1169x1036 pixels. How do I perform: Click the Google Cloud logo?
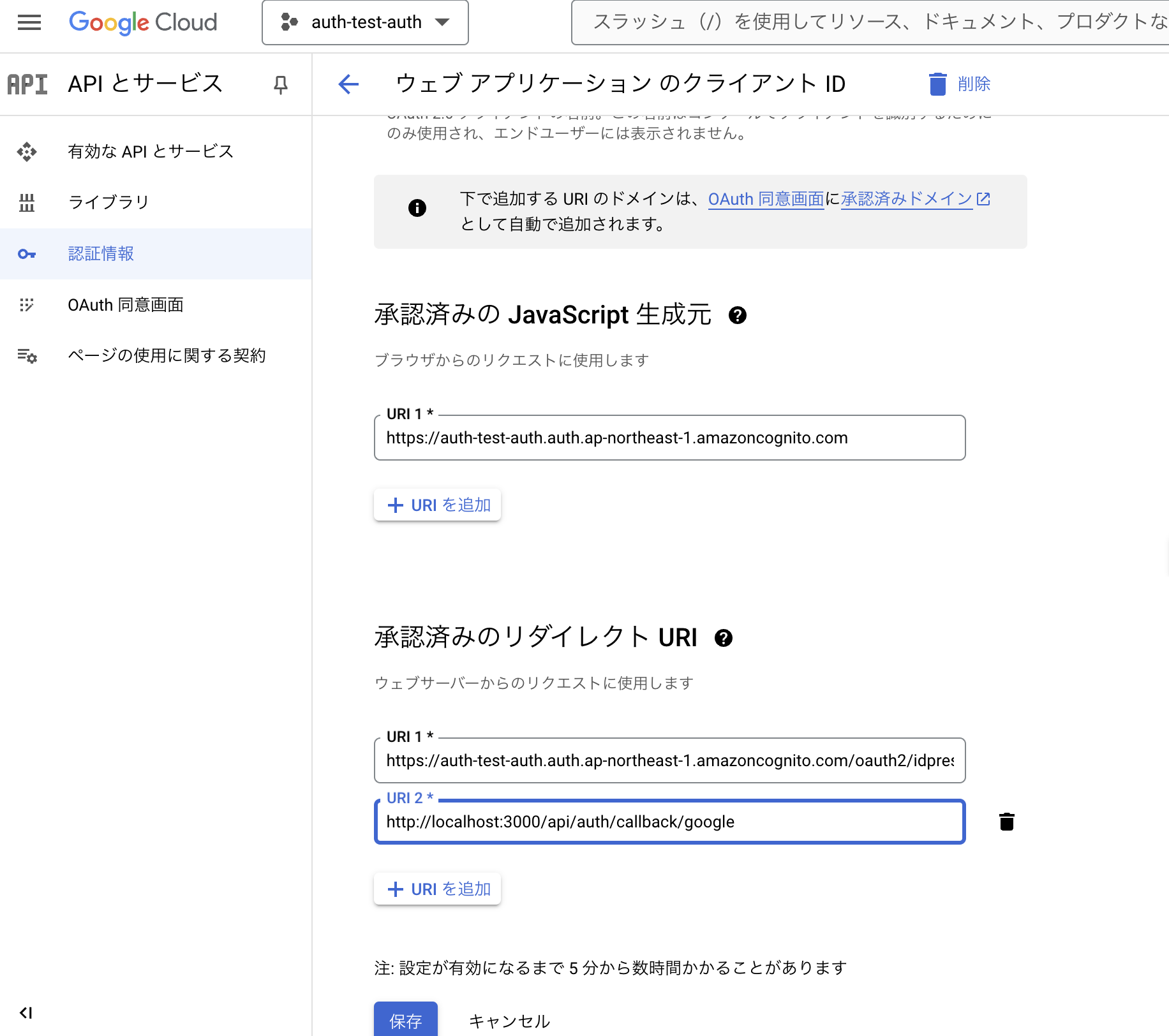143,22
